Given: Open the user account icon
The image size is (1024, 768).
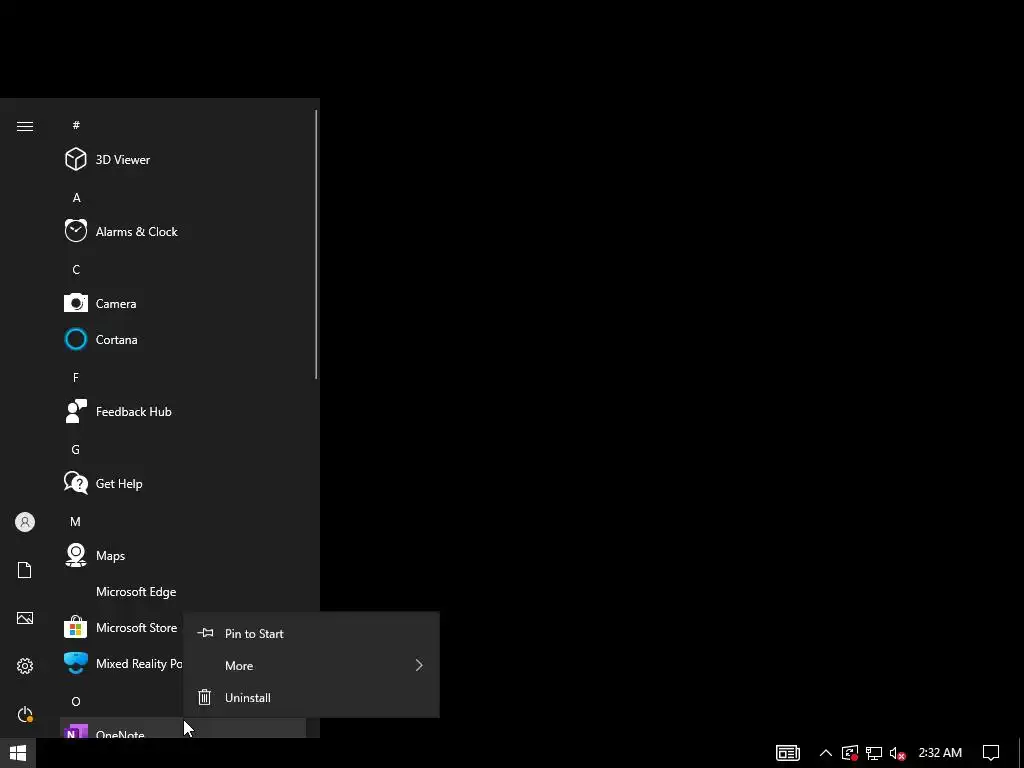Looking at the screenshot, I should point(25,522).
